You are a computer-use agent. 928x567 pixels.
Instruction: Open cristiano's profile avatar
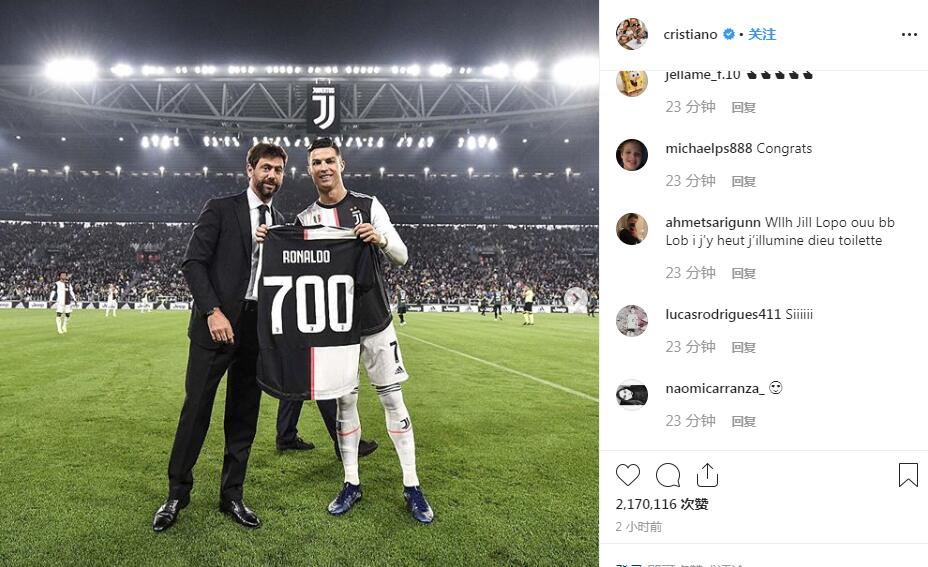pos(631,34)
